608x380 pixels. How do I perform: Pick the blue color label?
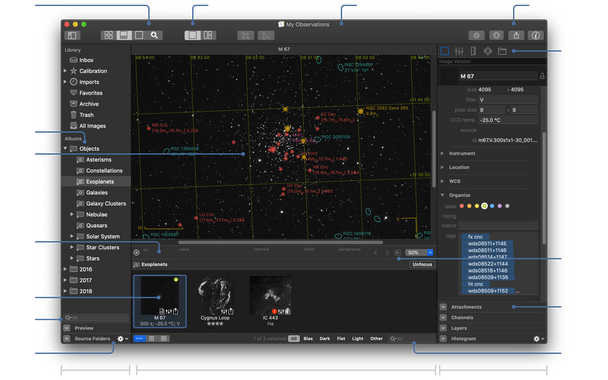[492, 206]
